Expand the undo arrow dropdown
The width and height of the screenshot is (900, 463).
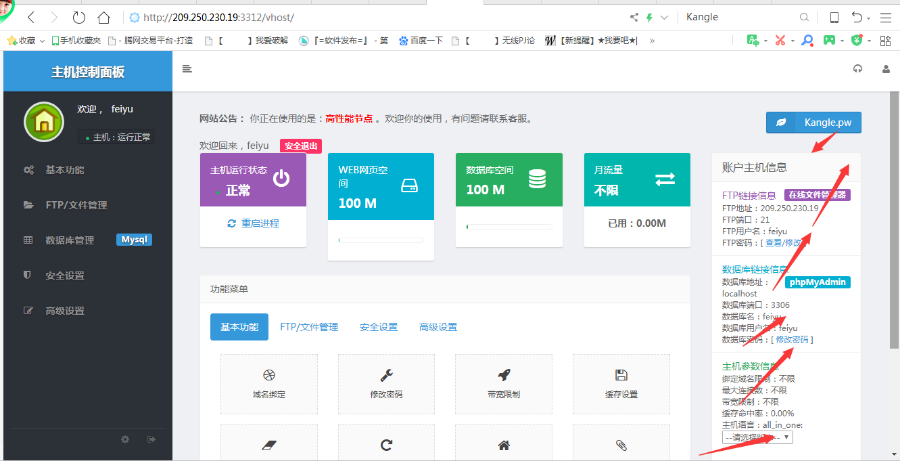(868, 19)
